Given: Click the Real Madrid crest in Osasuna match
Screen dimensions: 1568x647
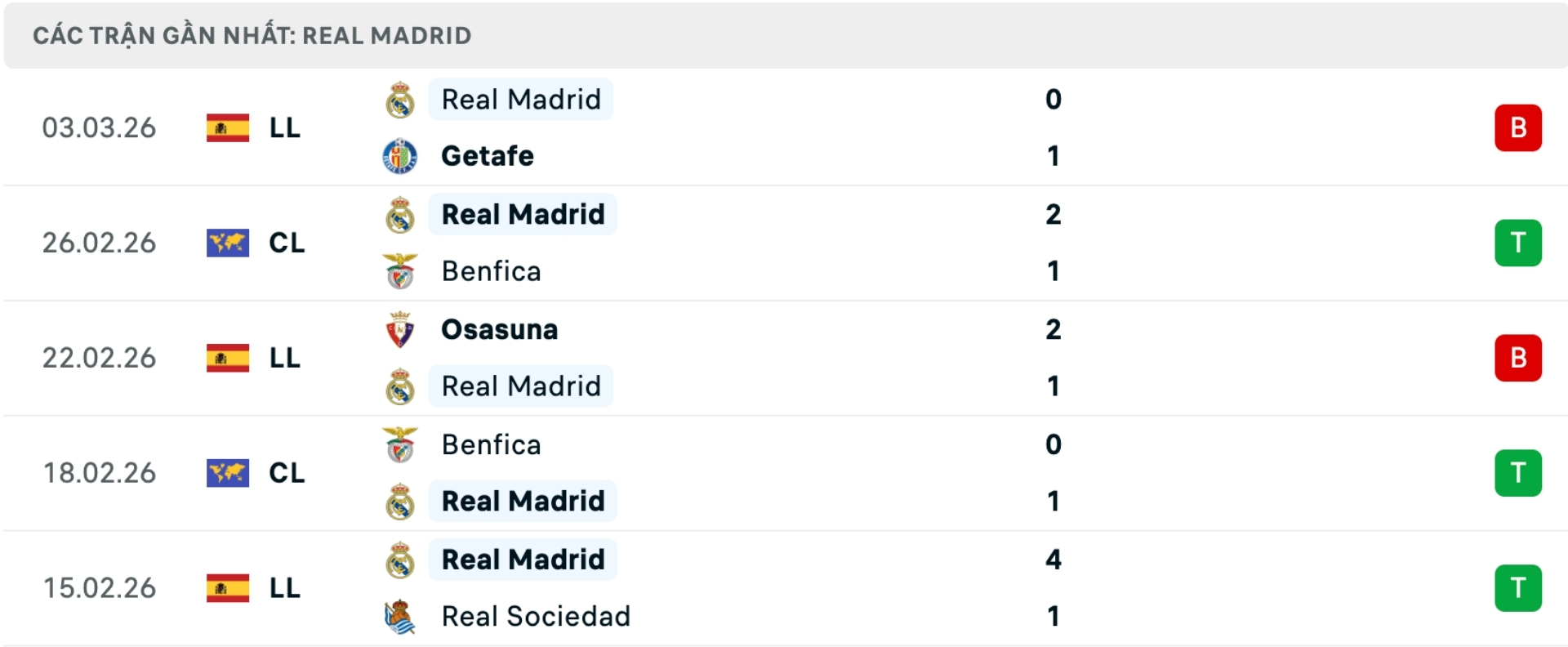Looking at the screenshot, I should pos(400,387).
